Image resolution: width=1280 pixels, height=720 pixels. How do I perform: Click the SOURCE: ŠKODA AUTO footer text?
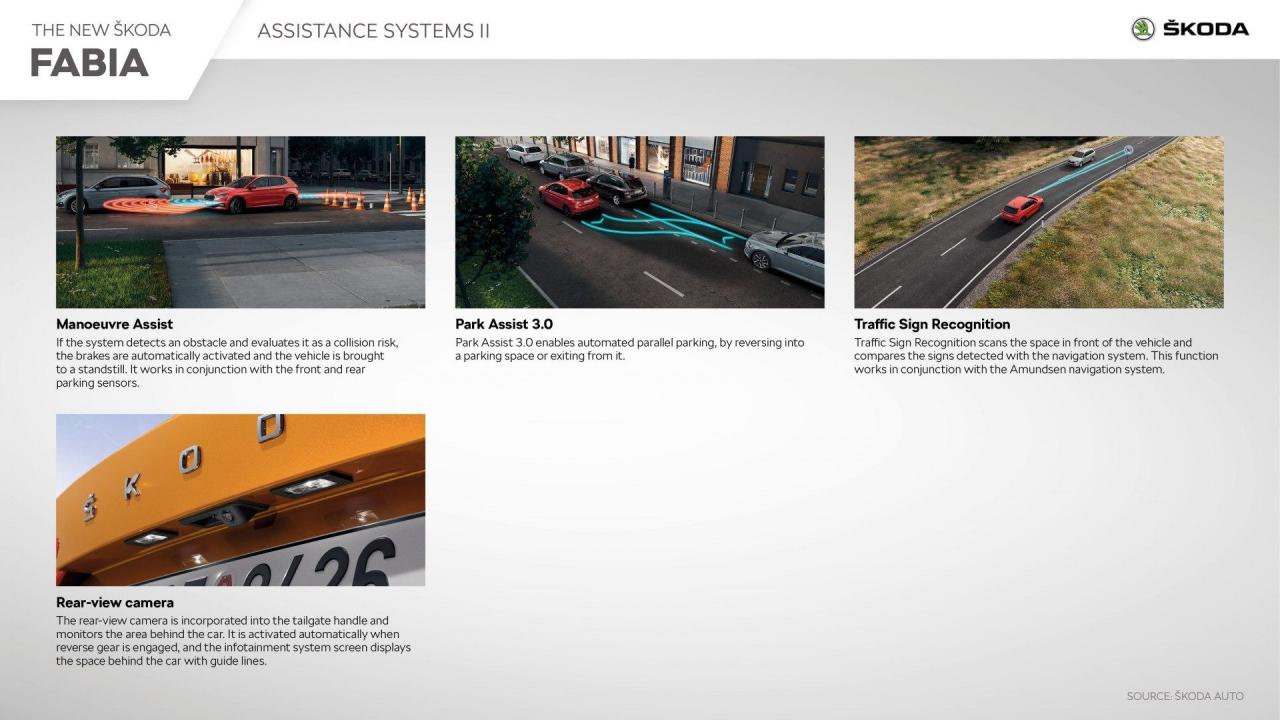1185,696
